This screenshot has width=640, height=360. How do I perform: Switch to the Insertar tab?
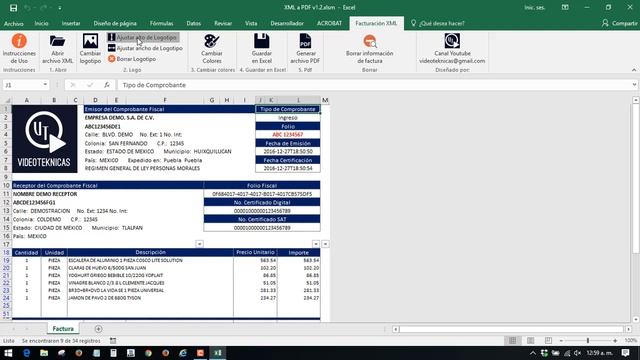coord(71,23)
